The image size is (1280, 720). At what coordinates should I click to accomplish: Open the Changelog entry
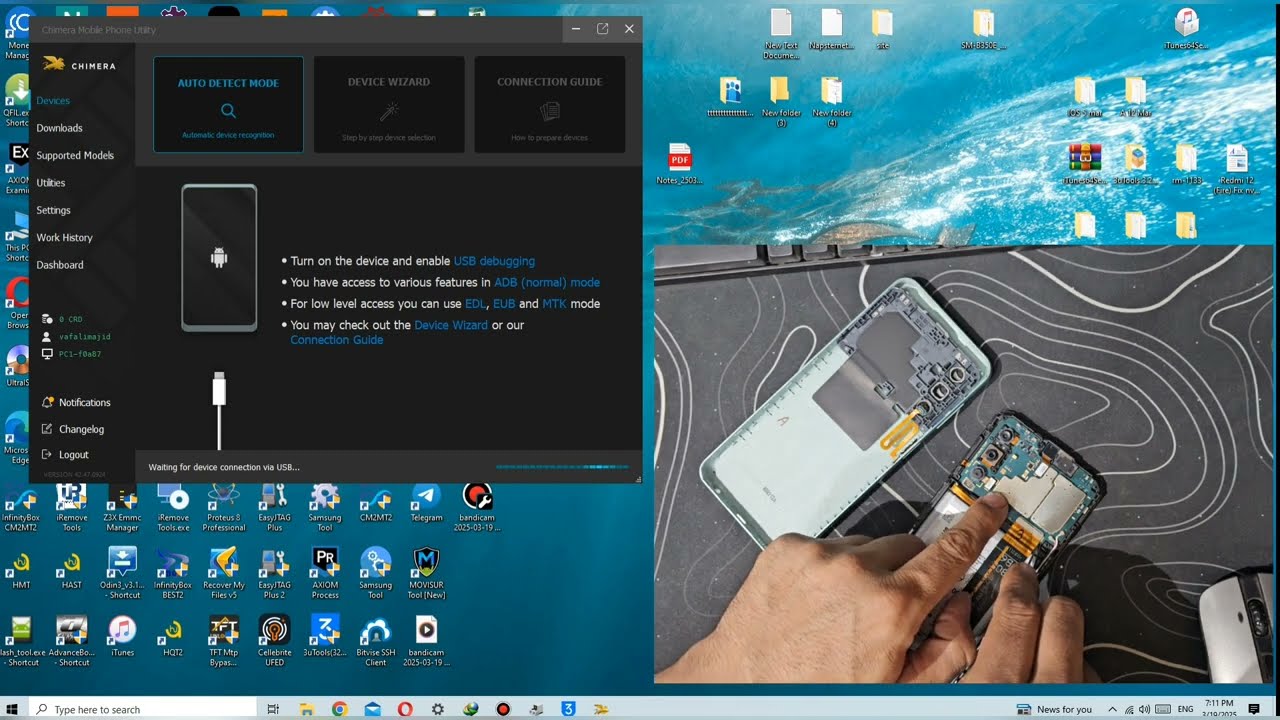(x=73, y=429)
